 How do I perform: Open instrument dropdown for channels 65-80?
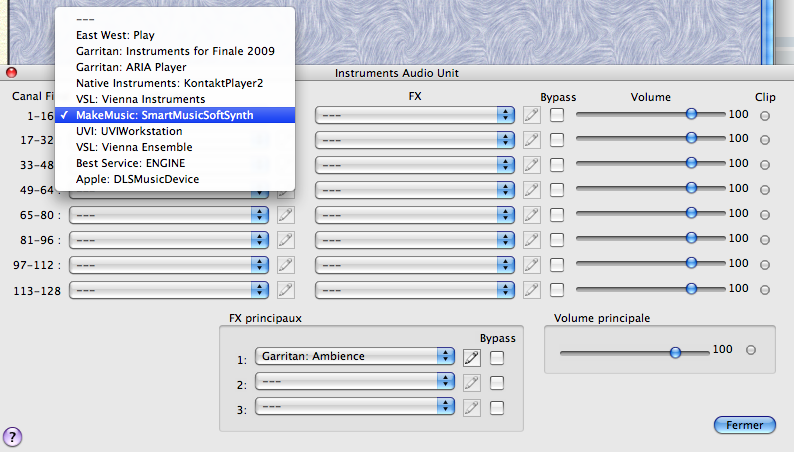(x=170, y=214)
